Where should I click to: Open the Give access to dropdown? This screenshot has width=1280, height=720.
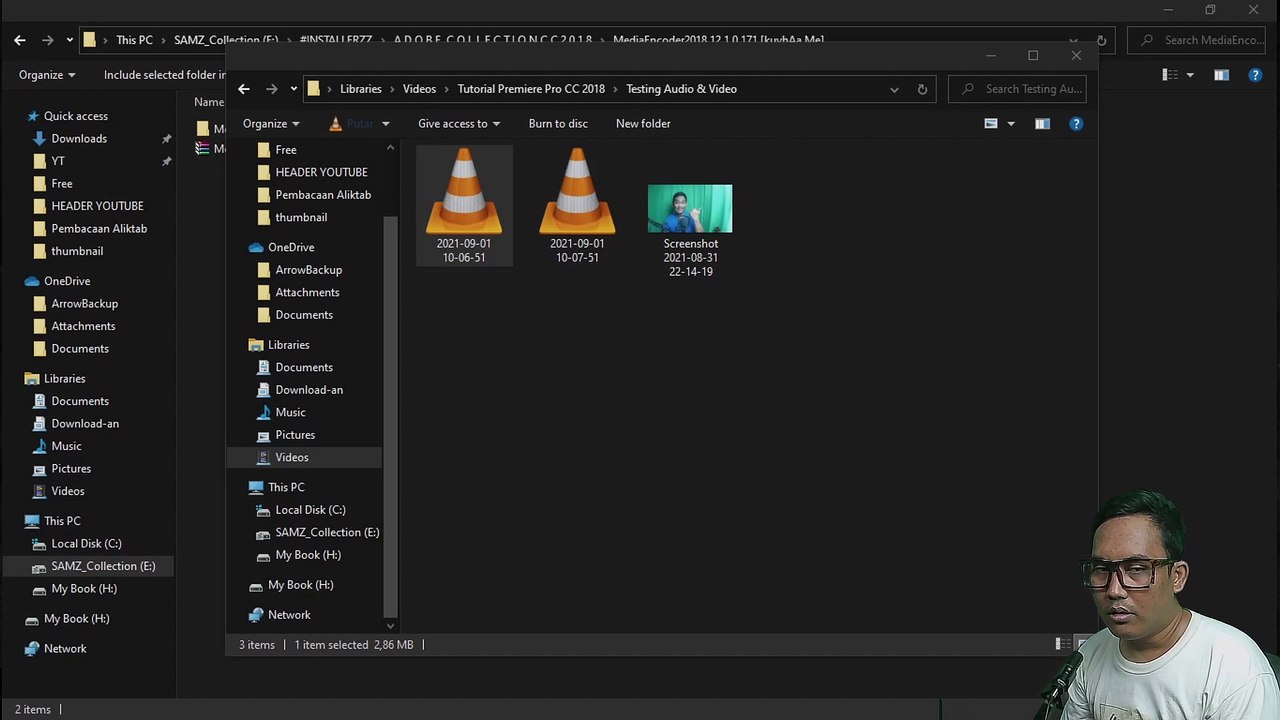(x=459, y=124)
